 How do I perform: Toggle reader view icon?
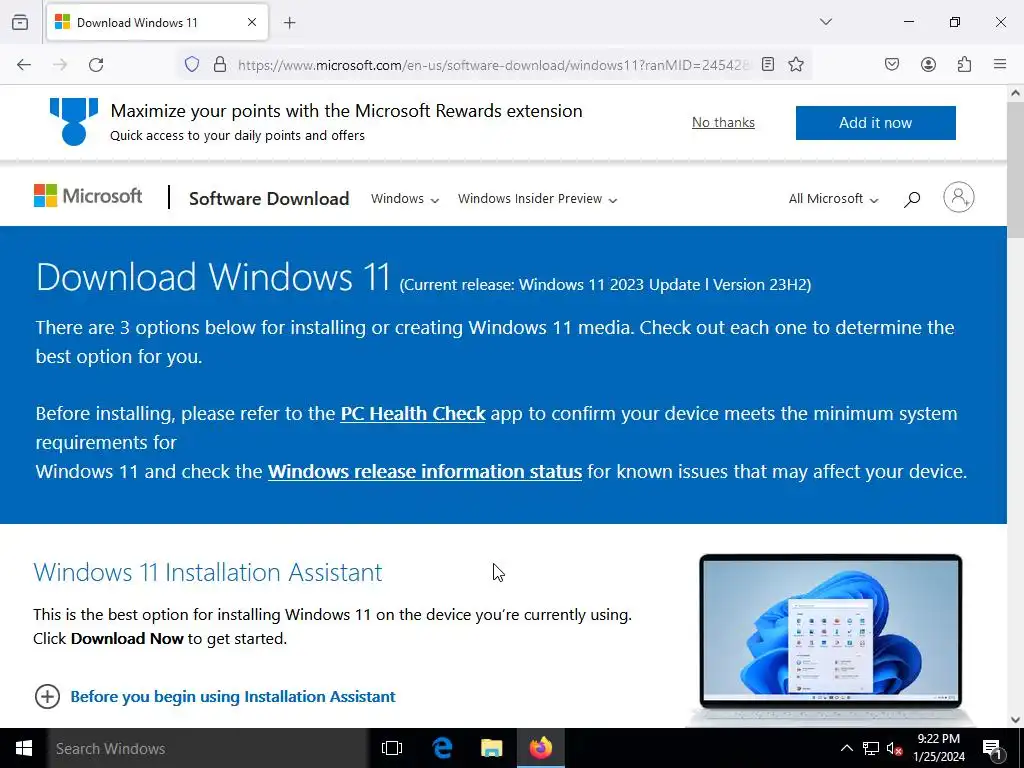point(768,64)
